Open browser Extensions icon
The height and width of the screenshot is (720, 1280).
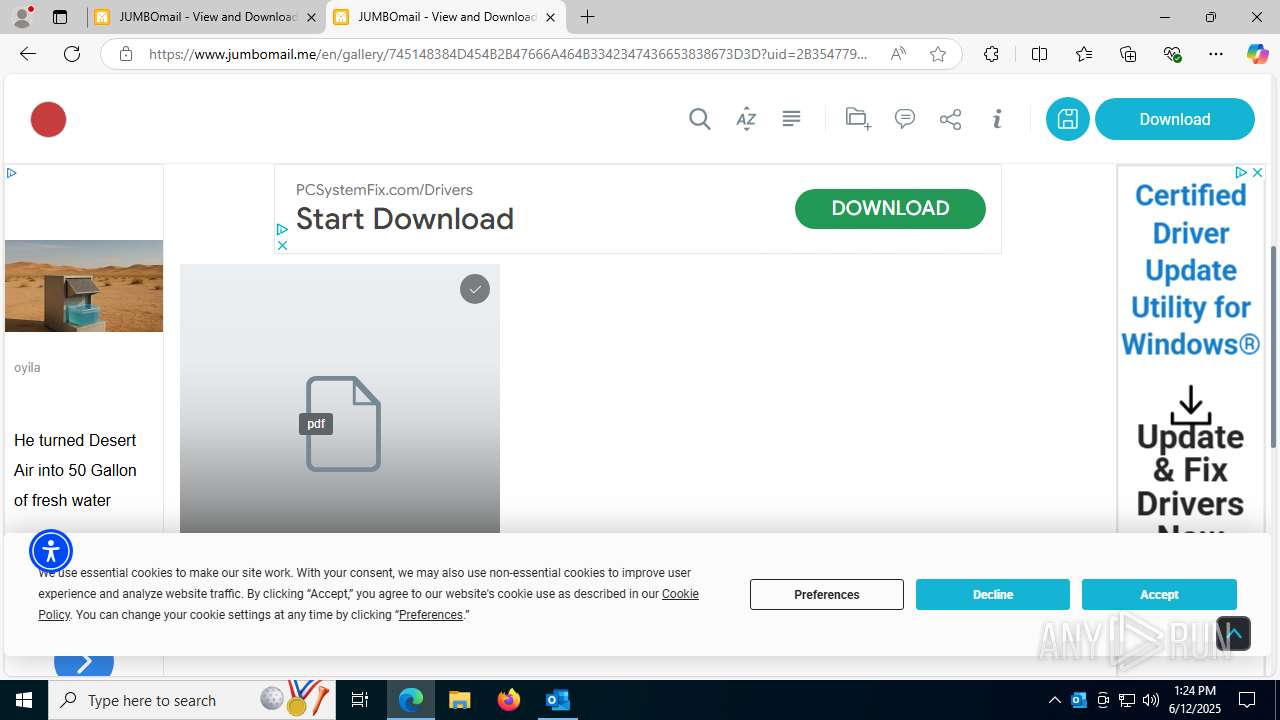(991, 54)
